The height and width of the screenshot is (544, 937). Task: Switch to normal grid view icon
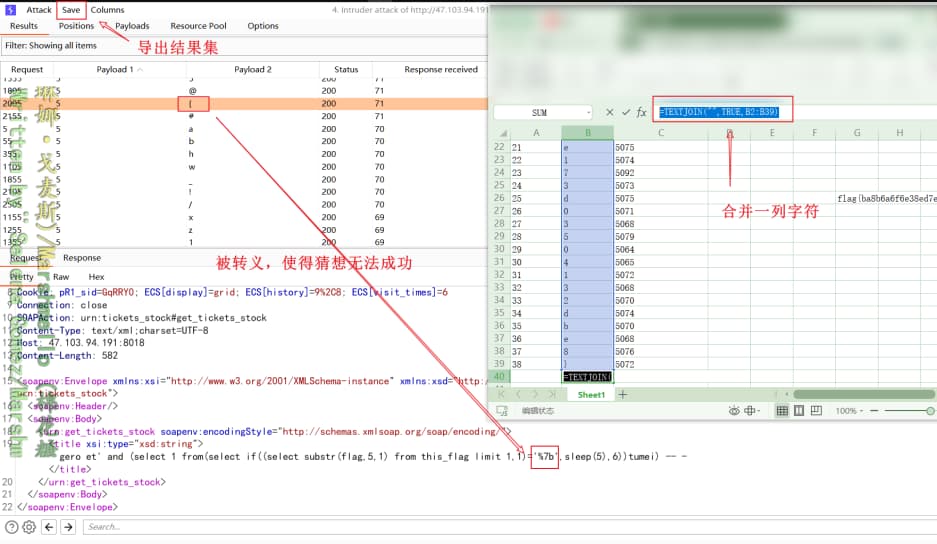[782, 411]
